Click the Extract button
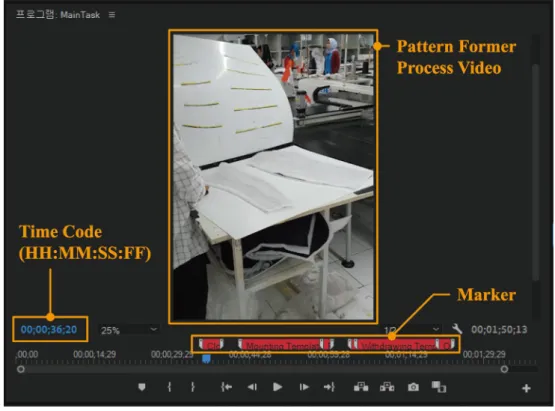Viewport: 555px width, 411px height. [x=387, y=387]
